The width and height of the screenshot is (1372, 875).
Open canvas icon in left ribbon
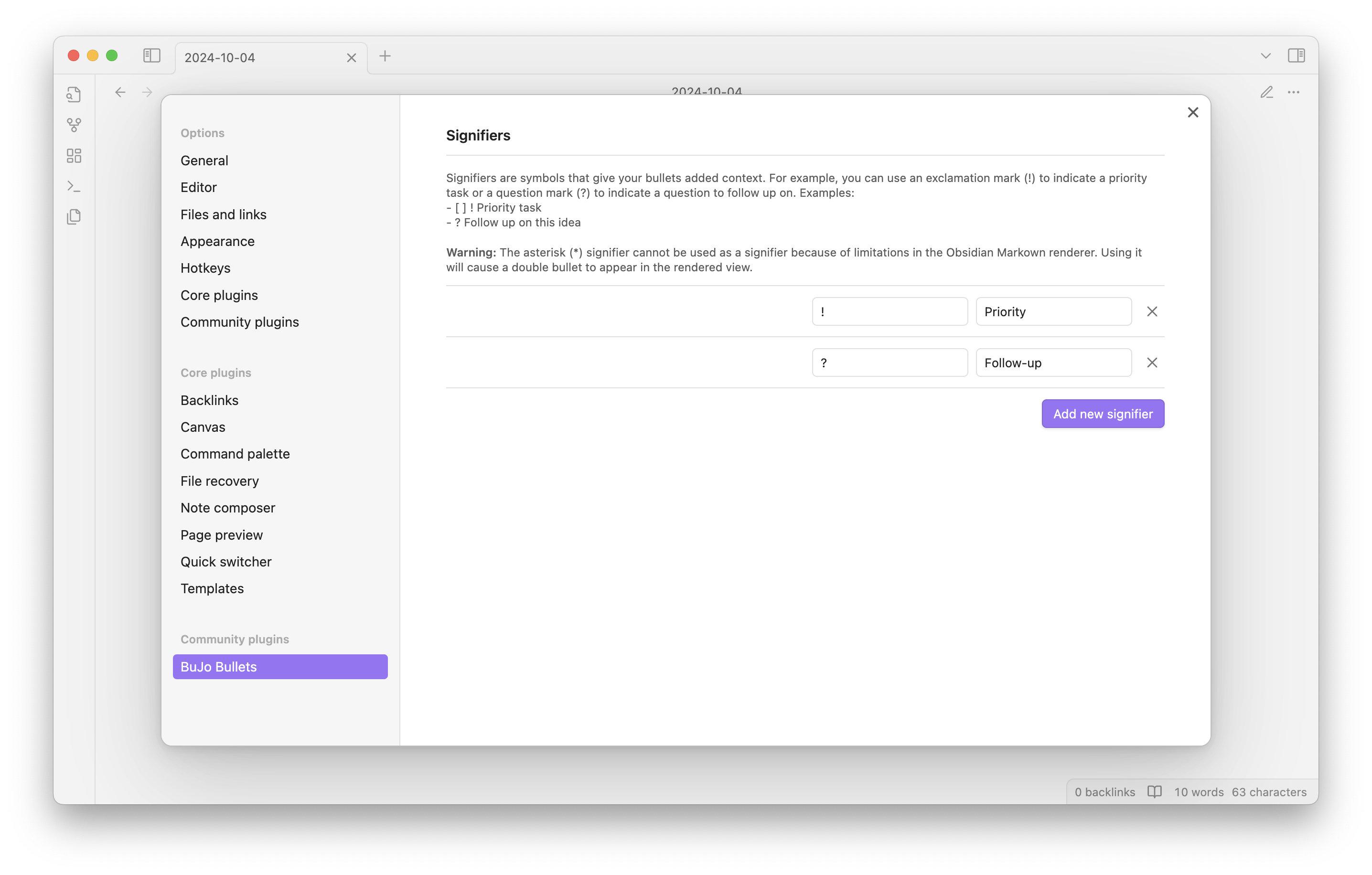[x=74, y=156]
